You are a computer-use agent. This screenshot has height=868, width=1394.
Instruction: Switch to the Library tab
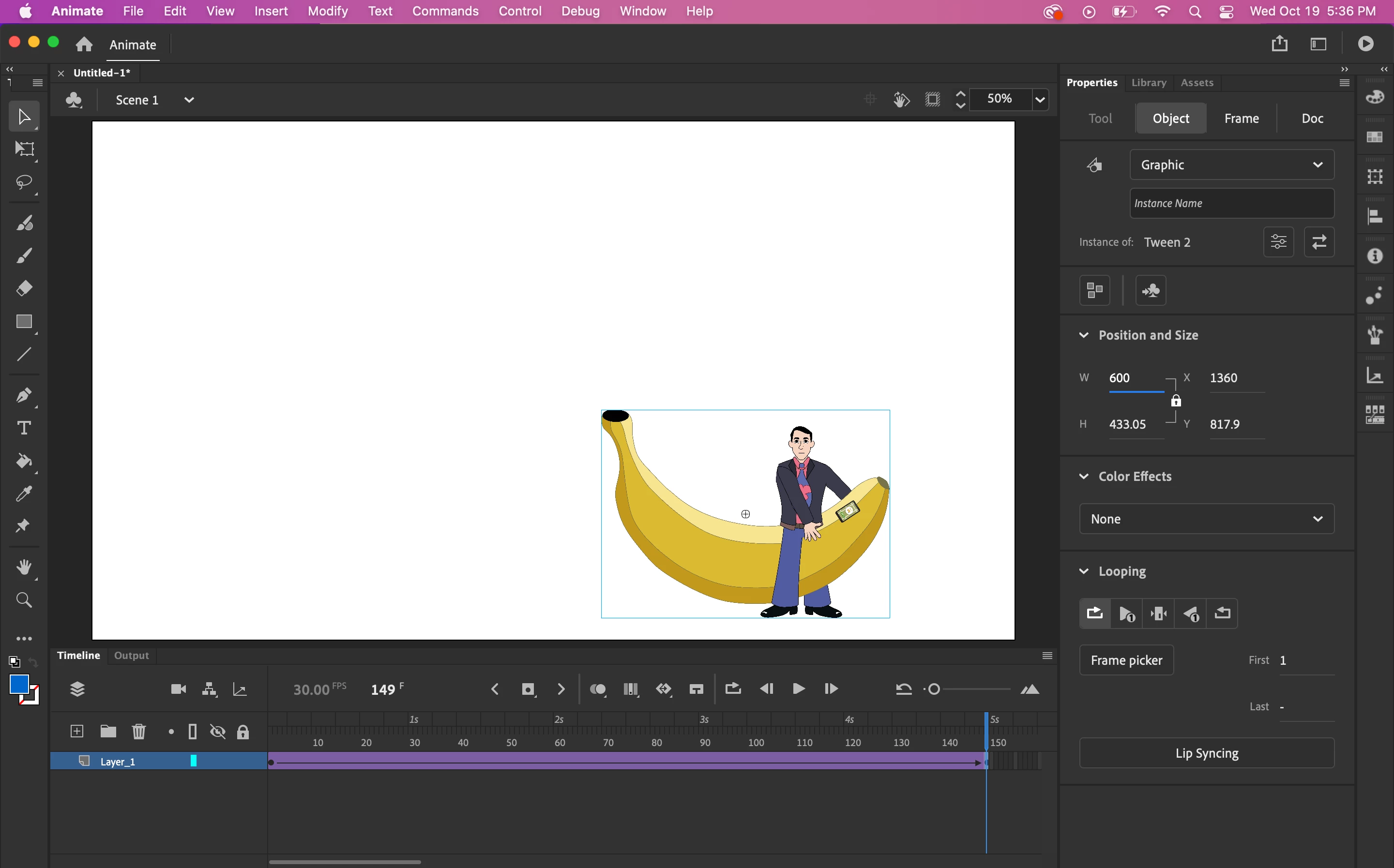coord(1148,83)
